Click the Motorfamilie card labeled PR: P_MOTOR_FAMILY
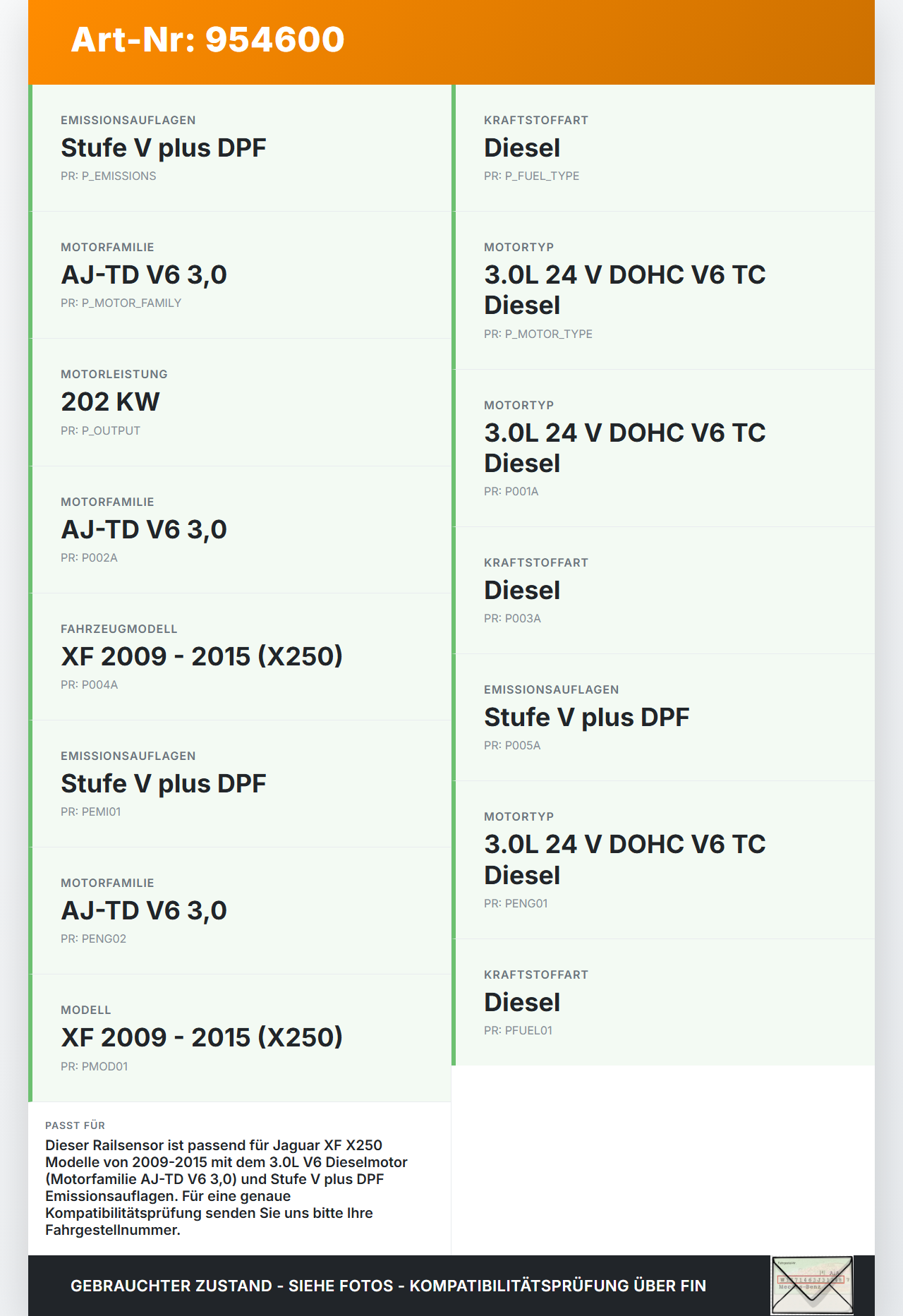The image size is (903, 1316). 241,275
